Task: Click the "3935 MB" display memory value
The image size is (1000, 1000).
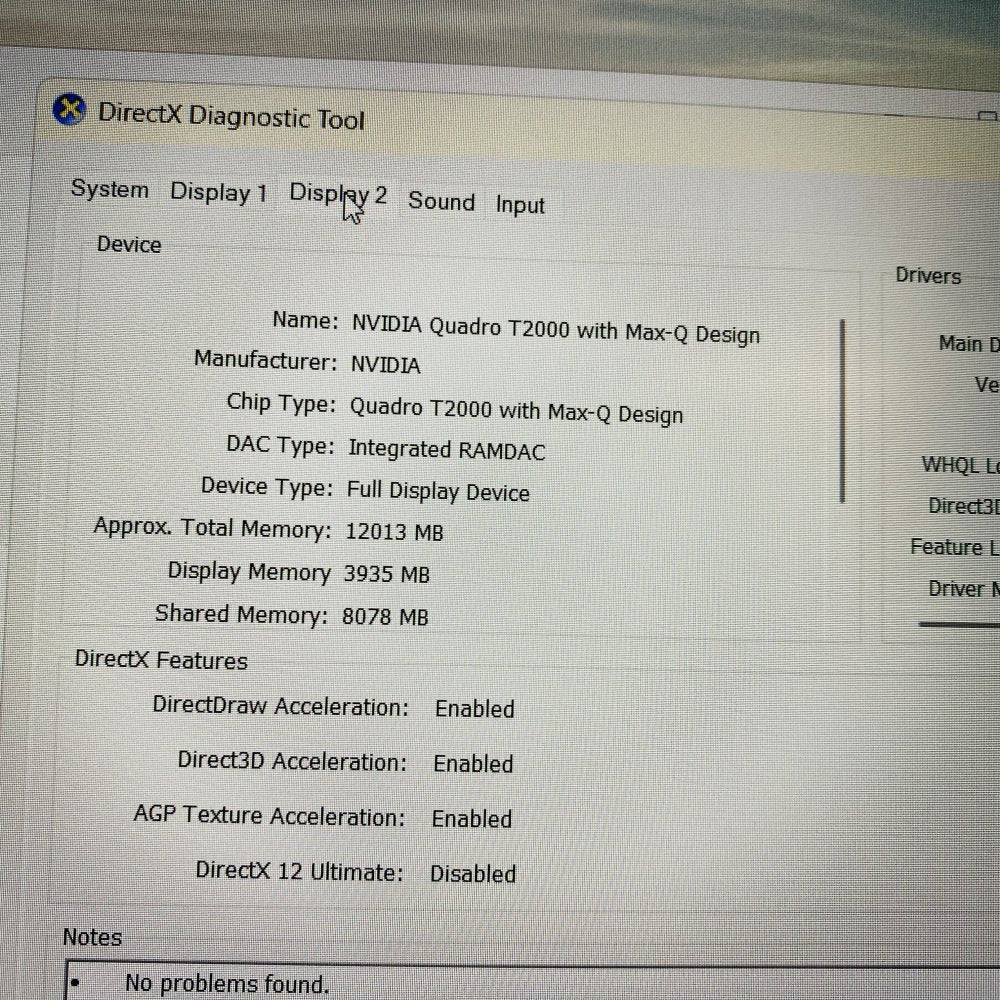Action: 386,573
